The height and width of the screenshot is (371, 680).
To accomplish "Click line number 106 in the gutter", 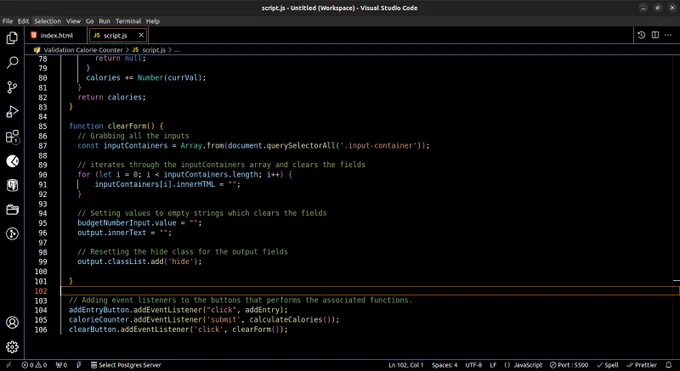I will coord(41,329).
